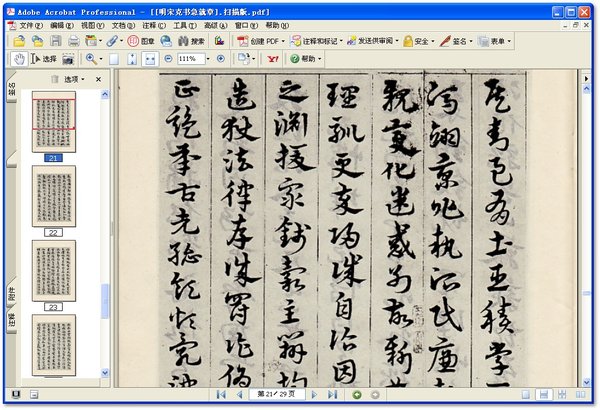600x410 pixels.
Task: Click the colorful print production icon
Action: point(219,41)
